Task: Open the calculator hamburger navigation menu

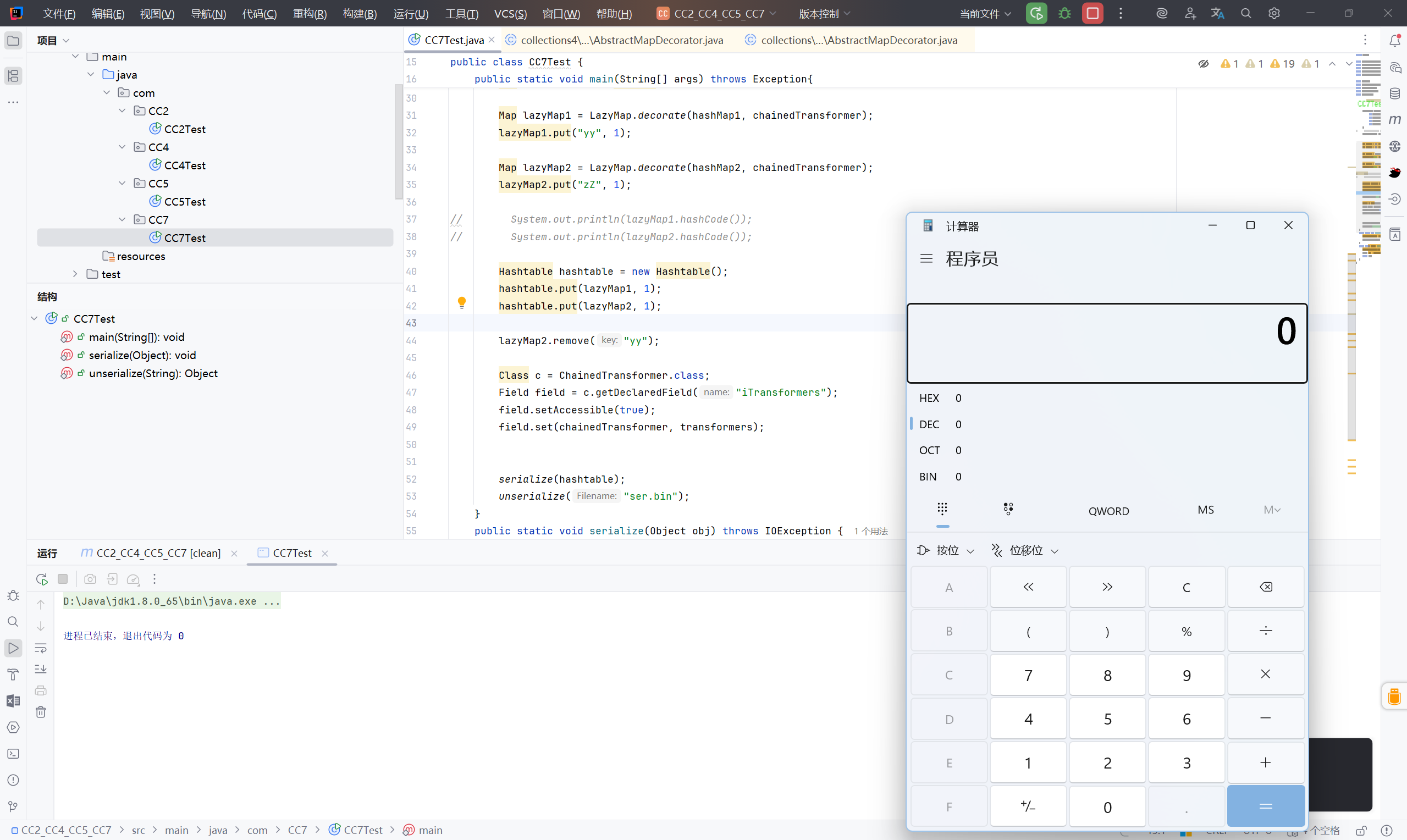Action: [926, 259]
